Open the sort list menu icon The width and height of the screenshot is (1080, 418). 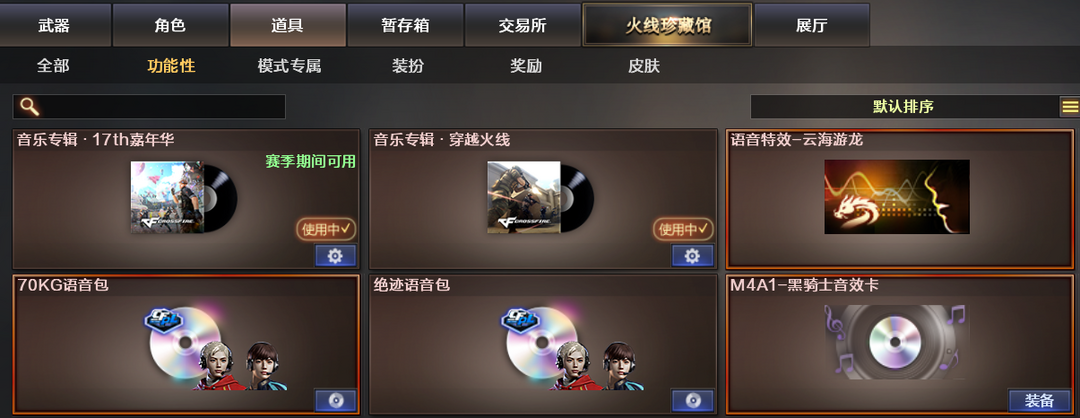pos(1069,107)
